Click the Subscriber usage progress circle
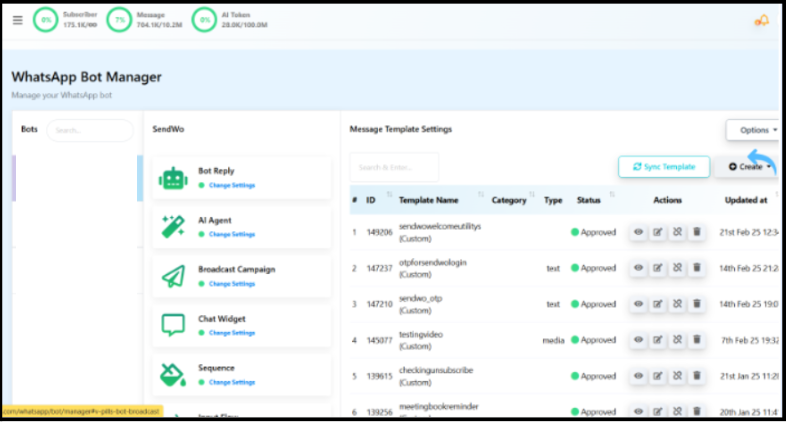The height and width of the screenshot is (422, 786). [x=45, y=20]
